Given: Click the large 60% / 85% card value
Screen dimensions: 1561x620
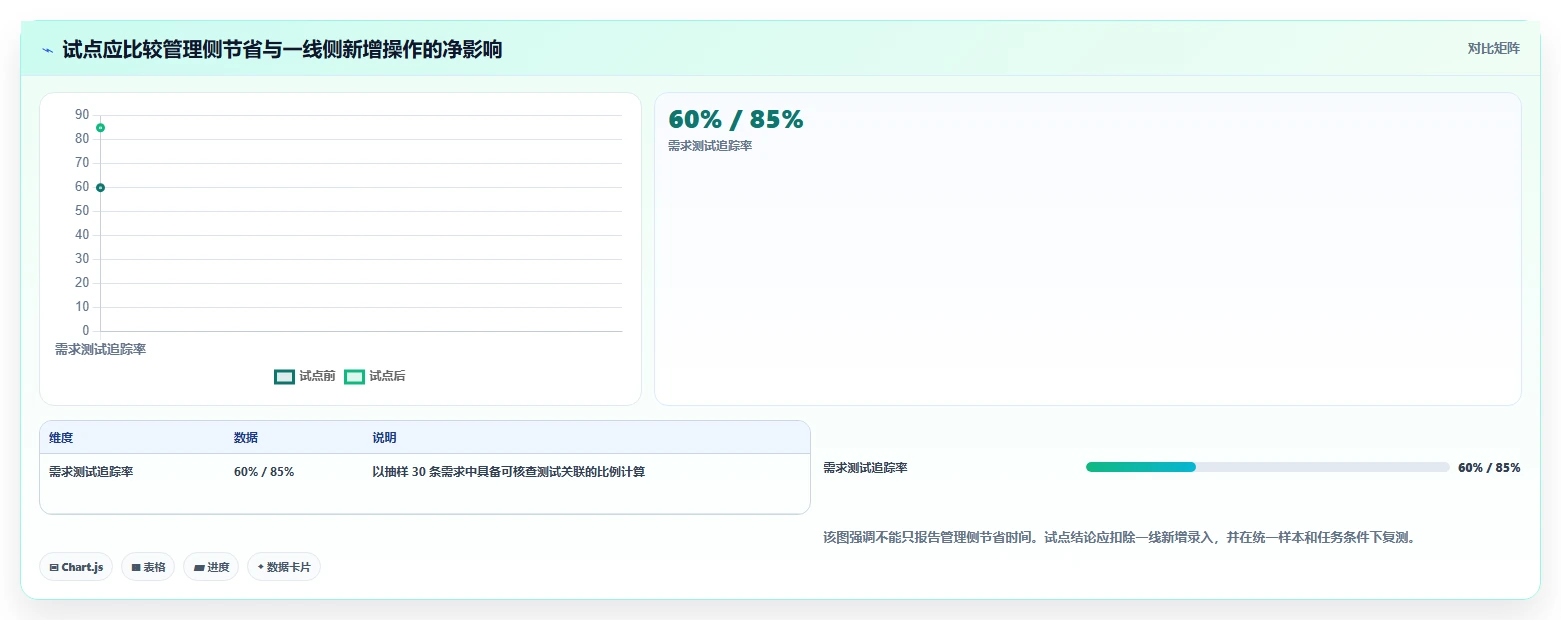Looking at the screenshot, I should 736,119.
